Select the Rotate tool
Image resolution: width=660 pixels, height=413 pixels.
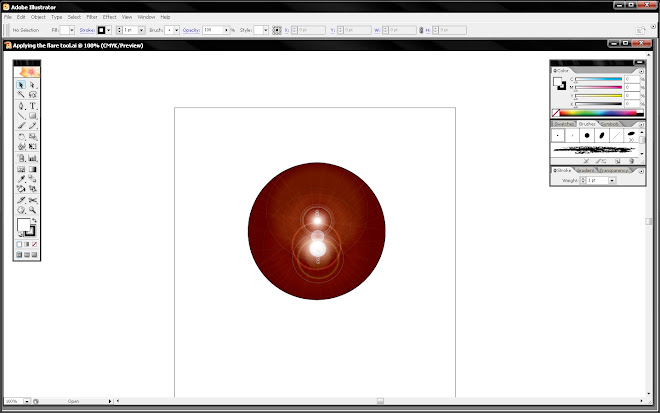[x=21, y=137]
